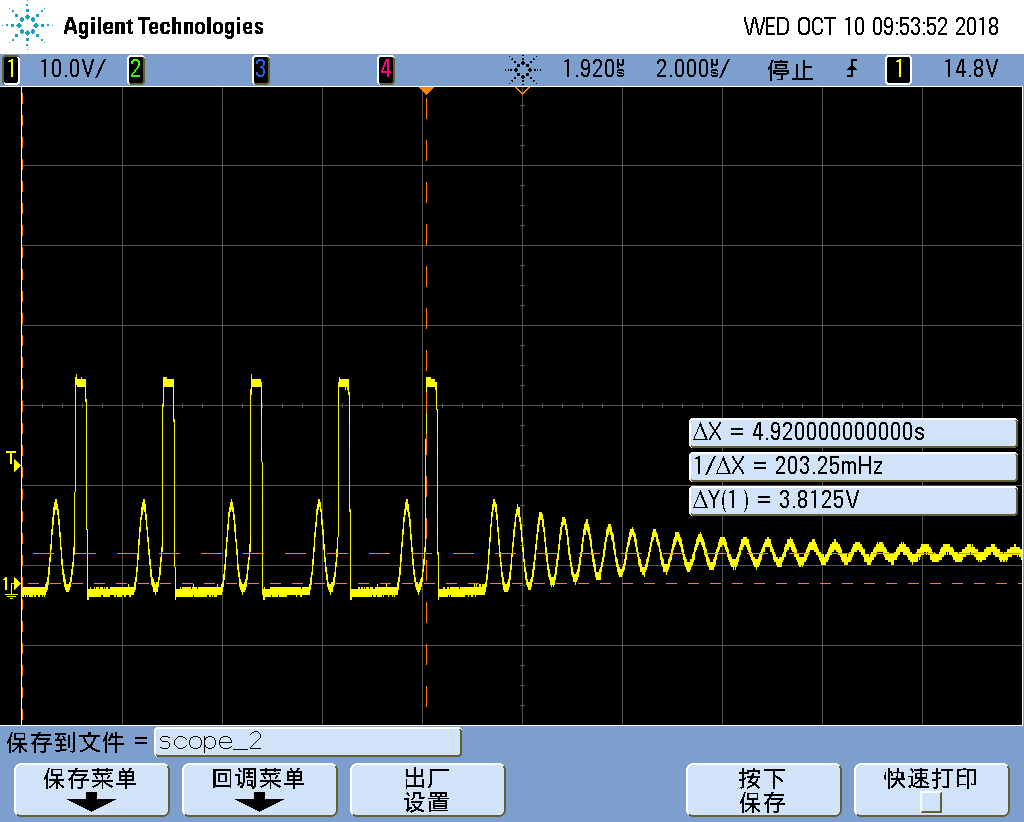Open the 保存菜单 save menu
1024x822 pixels.
coord(91,789)
